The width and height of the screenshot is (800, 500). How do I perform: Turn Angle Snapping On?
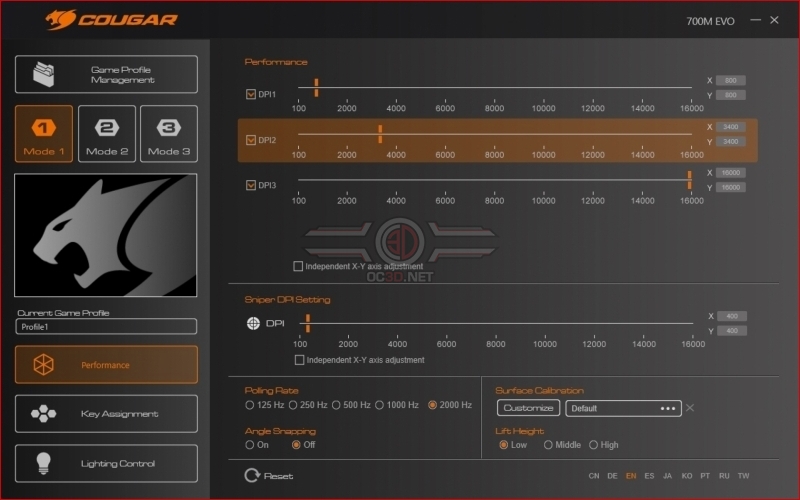249,445
